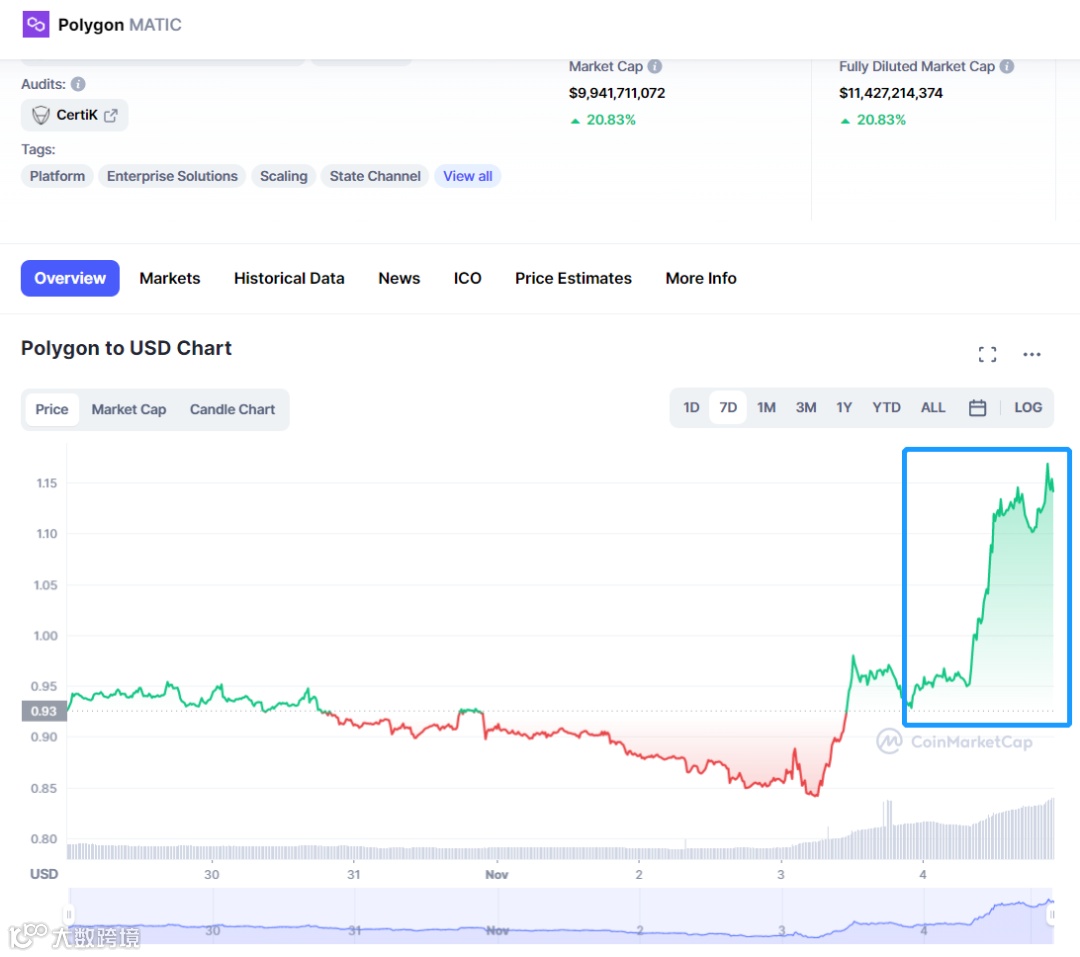Click the Market Cap value $9,941,711,072

tap(616, 93)
